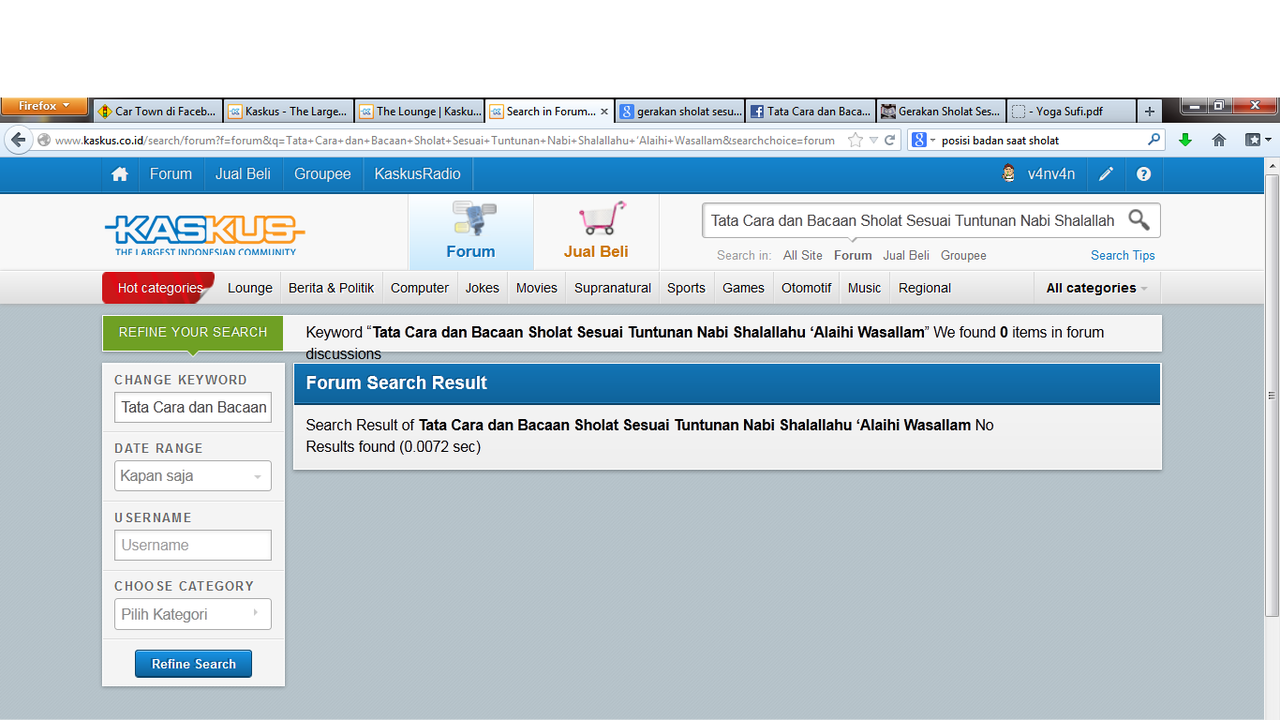The image size is (1280, 720).
Task: Click the vertical page scrollbar
Action: click(1272, 394)
